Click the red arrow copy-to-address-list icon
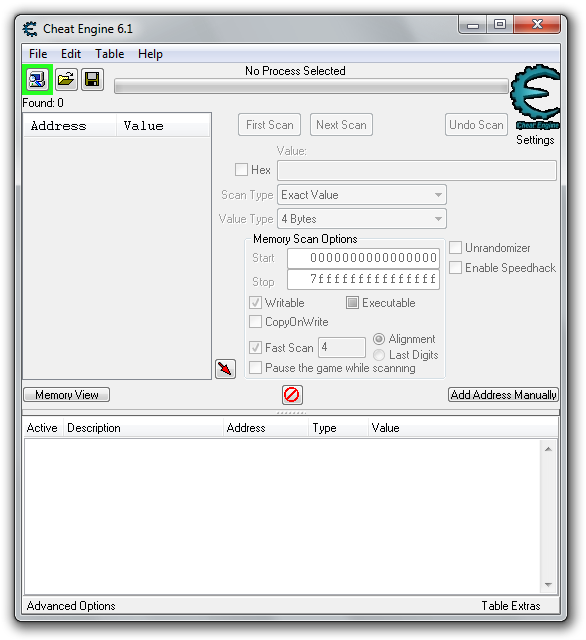This screenshot has height=640, width=586. click(225, 369)
